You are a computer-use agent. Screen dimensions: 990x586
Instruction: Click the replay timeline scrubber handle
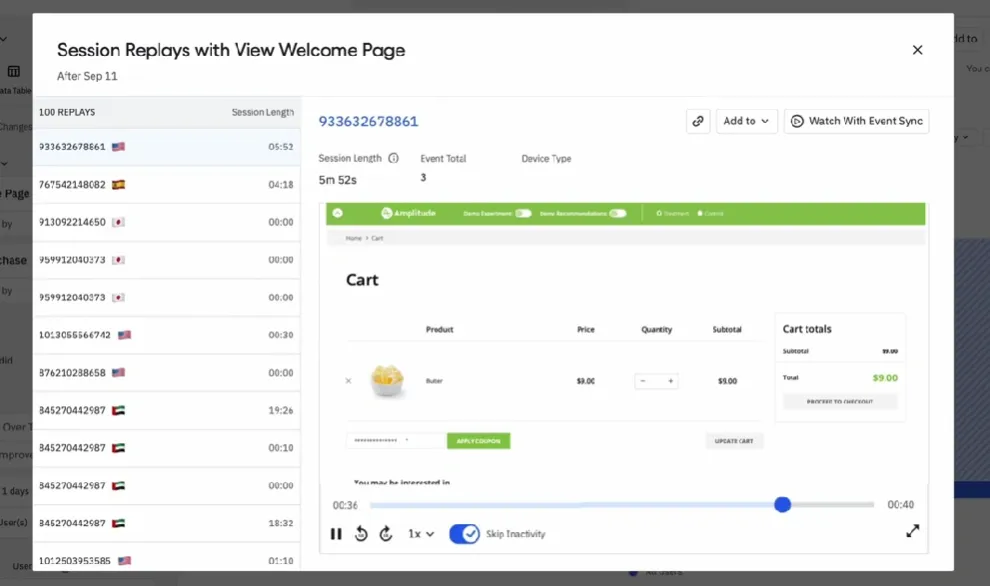coord(782,505)
